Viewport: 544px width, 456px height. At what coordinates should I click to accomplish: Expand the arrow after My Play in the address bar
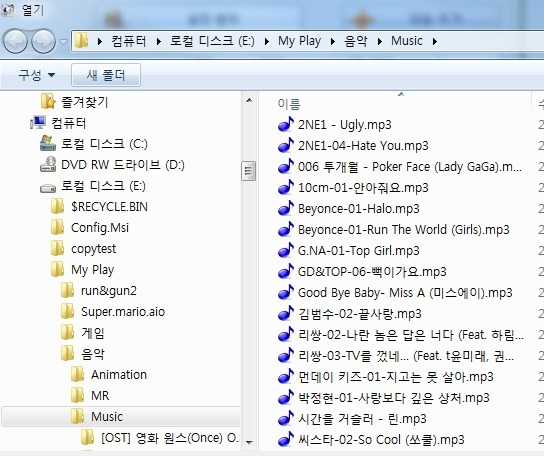pos(333,42)
